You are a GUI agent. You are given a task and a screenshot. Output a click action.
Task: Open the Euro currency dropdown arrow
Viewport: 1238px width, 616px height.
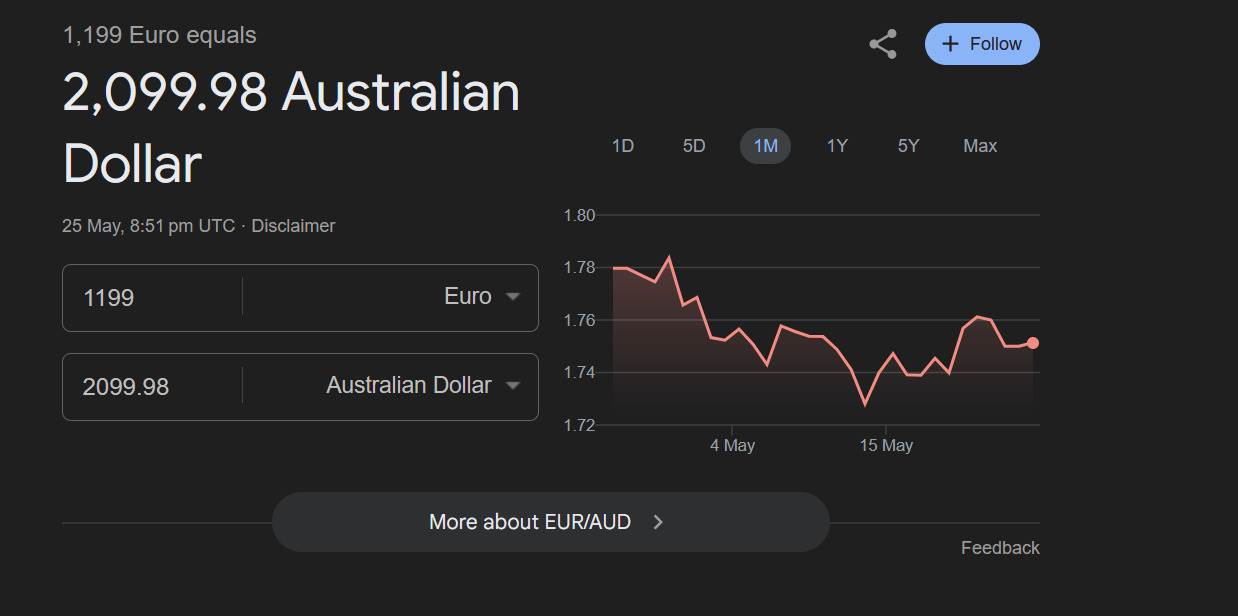[513, 297]
